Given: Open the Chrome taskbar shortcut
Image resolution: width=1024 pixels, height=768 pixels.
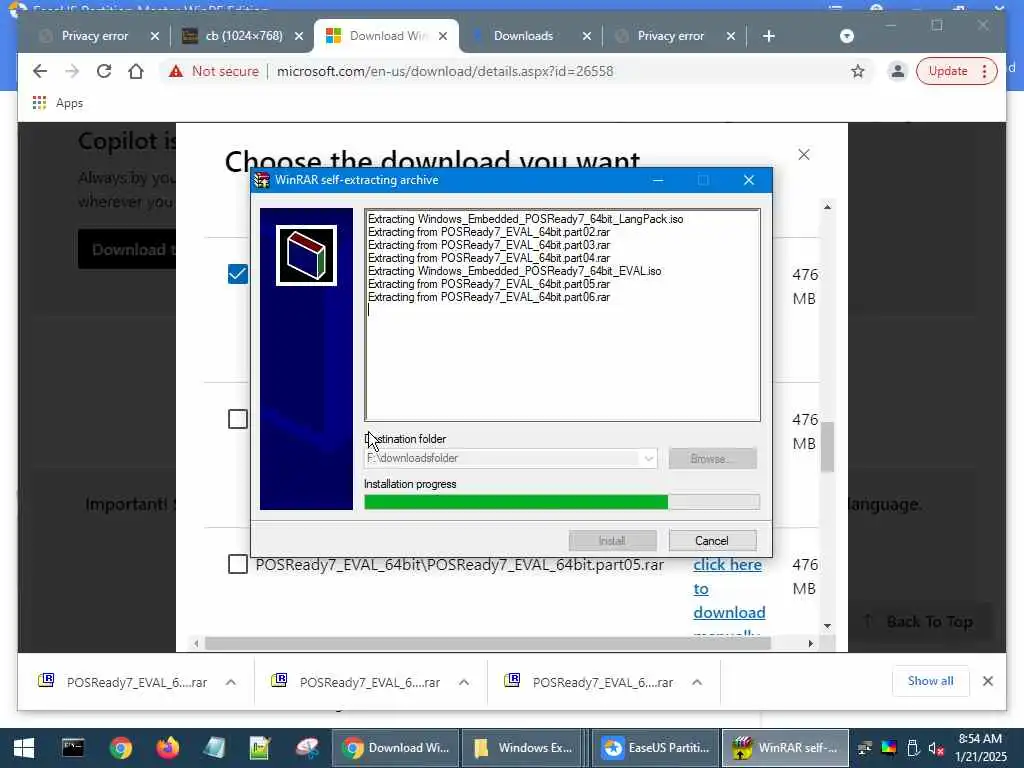Looking at the screenshot, I should pyautogui.click(x=121, y=748).
